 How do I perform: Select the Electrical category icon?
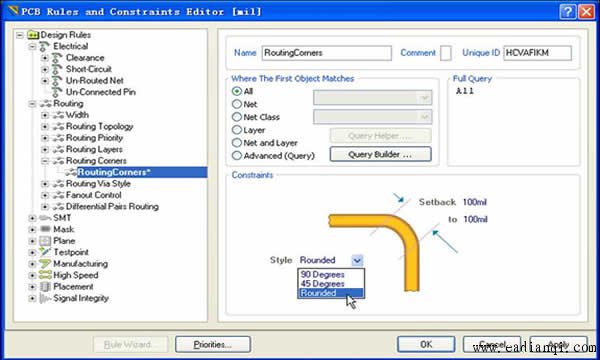(45, 46)
